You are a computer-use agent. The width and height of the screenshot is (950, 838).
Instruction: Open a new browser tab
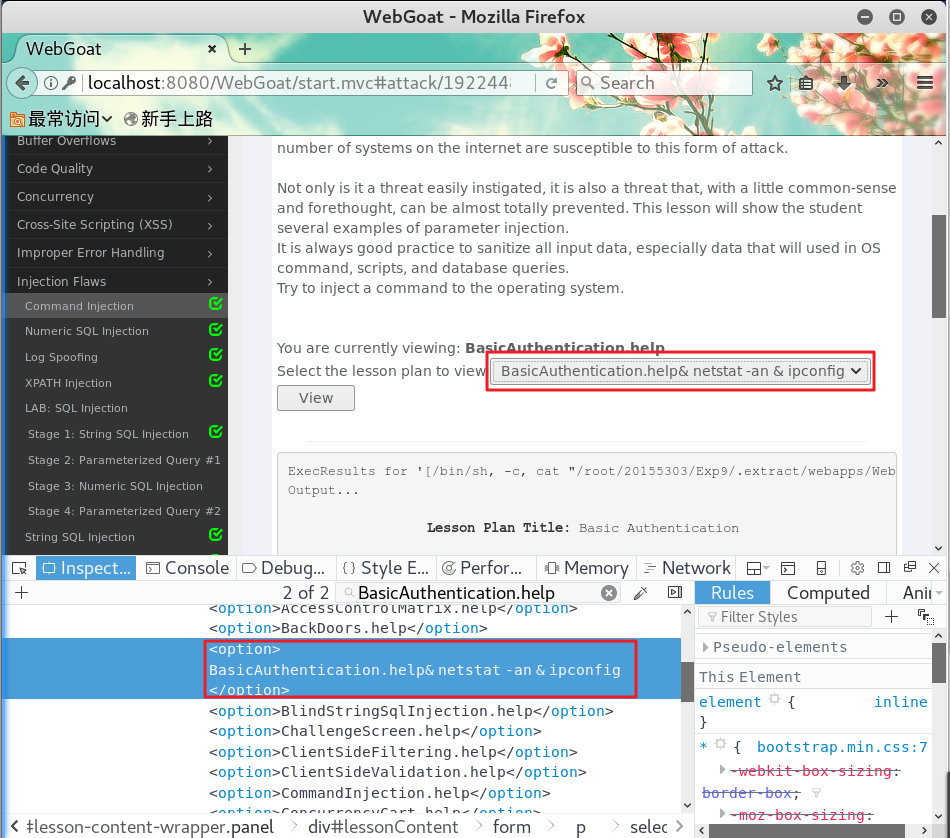(245, 49)
